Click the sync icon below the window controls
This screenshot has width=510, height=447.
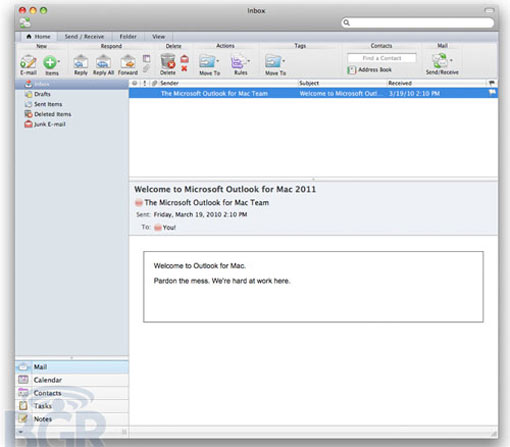25,23
